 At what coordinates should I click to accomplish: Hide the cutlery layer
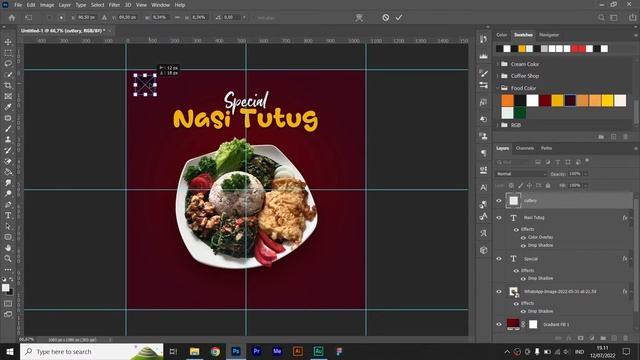(499, 201)
